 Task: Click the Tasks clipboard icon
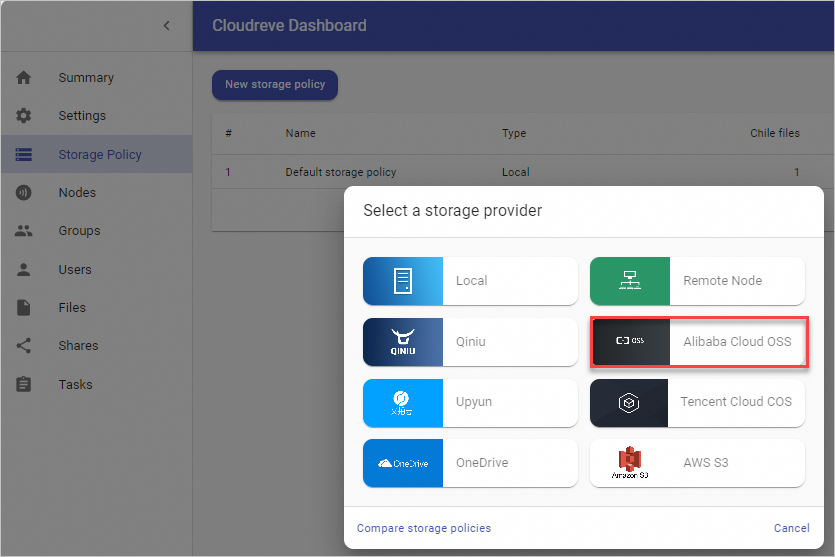click(x=23, y=384)
